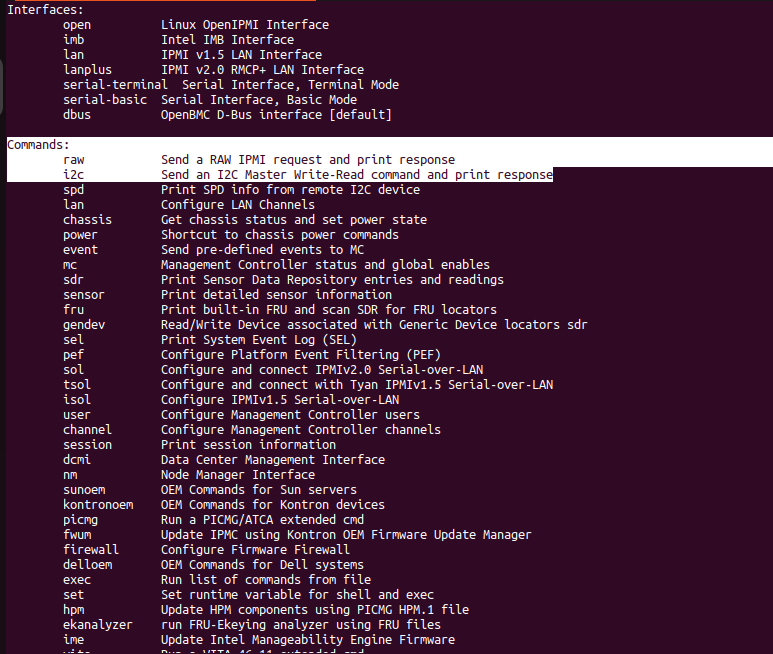Click "OpenBMC D-Bus interface [default]" description
Image resolution: width=773 pixels, height=654 pixels.
276,115
